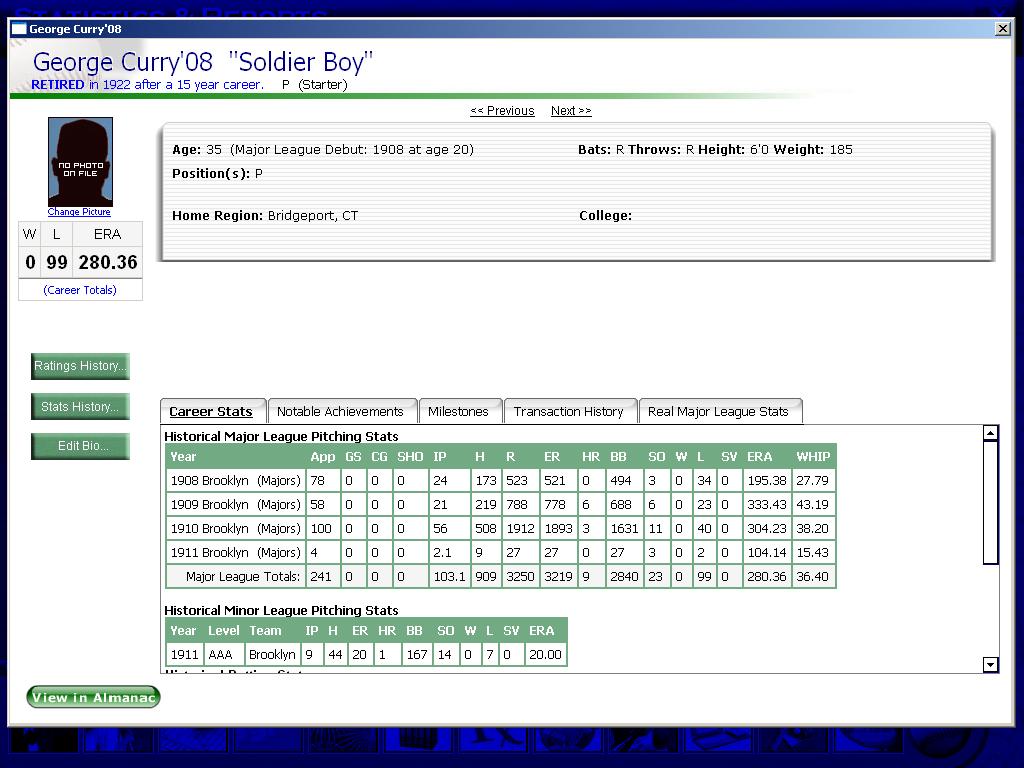Click the stats panel scrollbar thumb
The width and height of the screenshot is (1024, 768).
pyautogui.click(x=991, y=502)
